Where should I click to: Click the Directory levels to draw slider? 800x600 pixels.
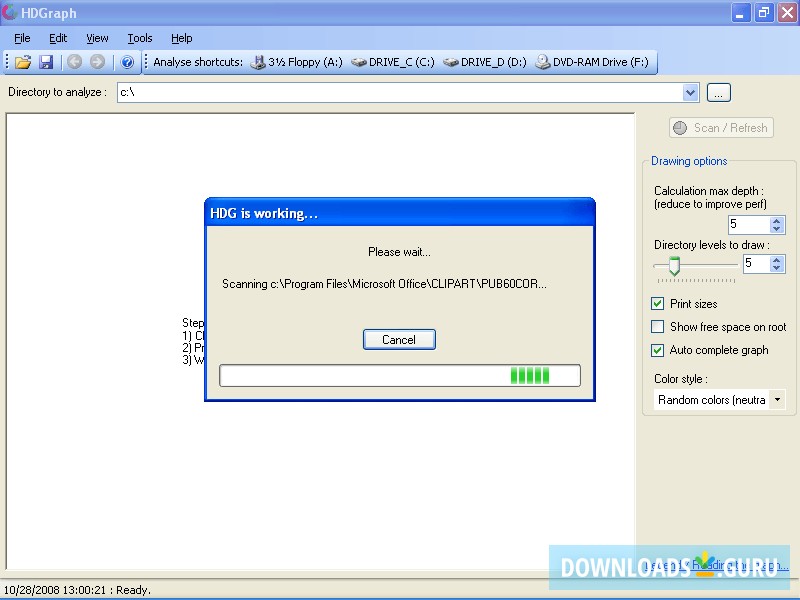pos(695,266)
